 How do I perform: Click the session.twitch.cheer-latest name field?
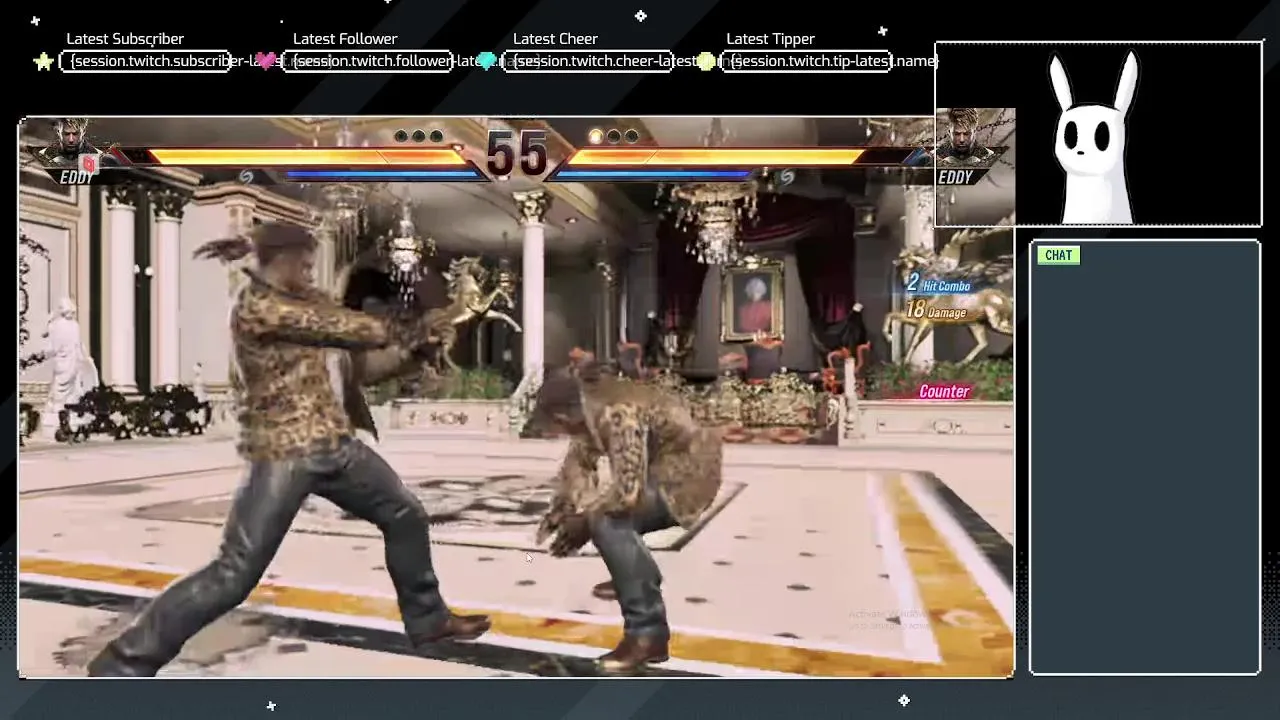(587, 61)
